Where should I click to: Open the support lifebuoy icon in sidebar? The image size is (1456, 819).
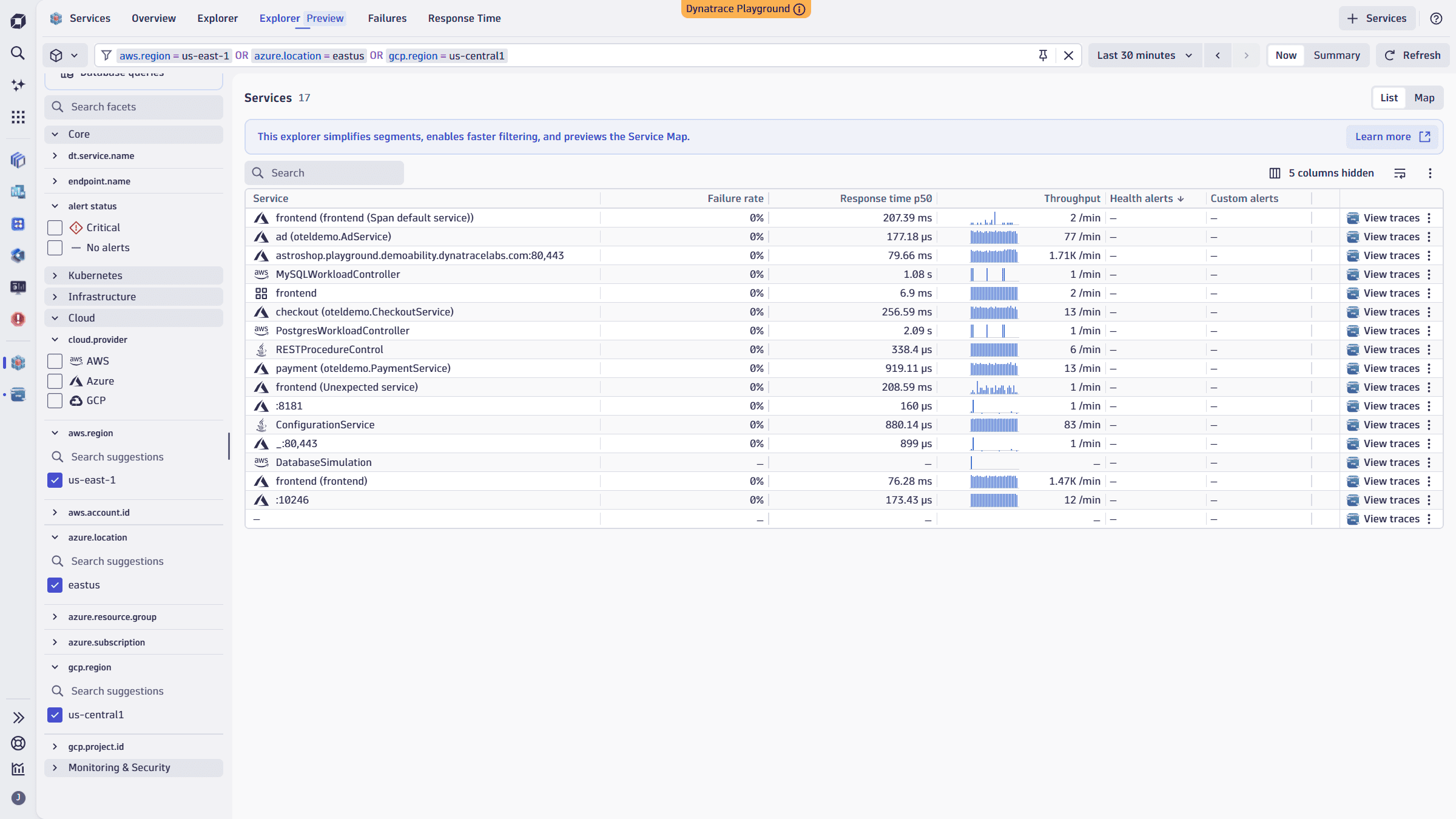[18, 743]
